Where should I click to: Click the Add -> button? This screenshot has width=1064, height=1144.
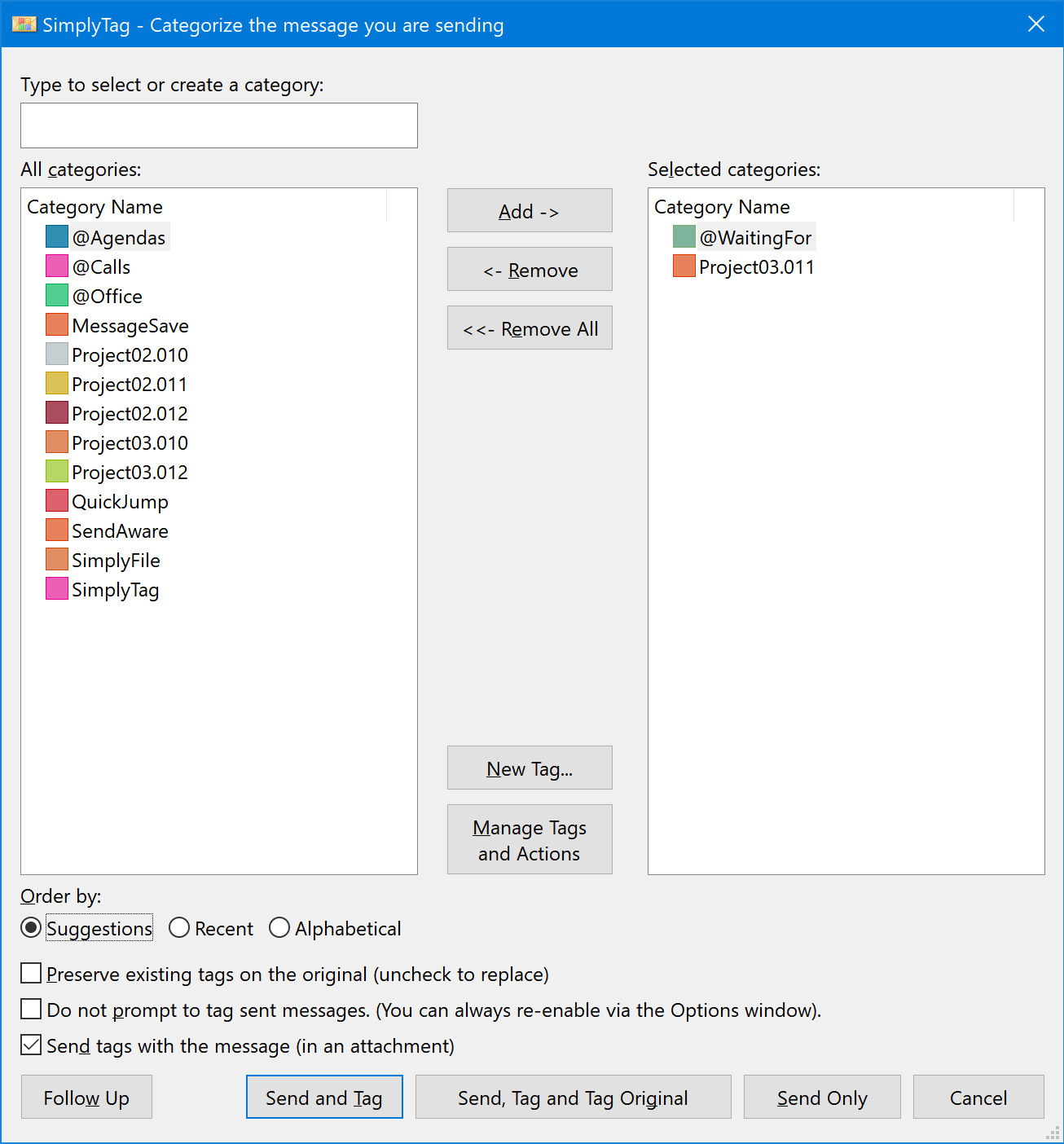(x=530, y=210)
